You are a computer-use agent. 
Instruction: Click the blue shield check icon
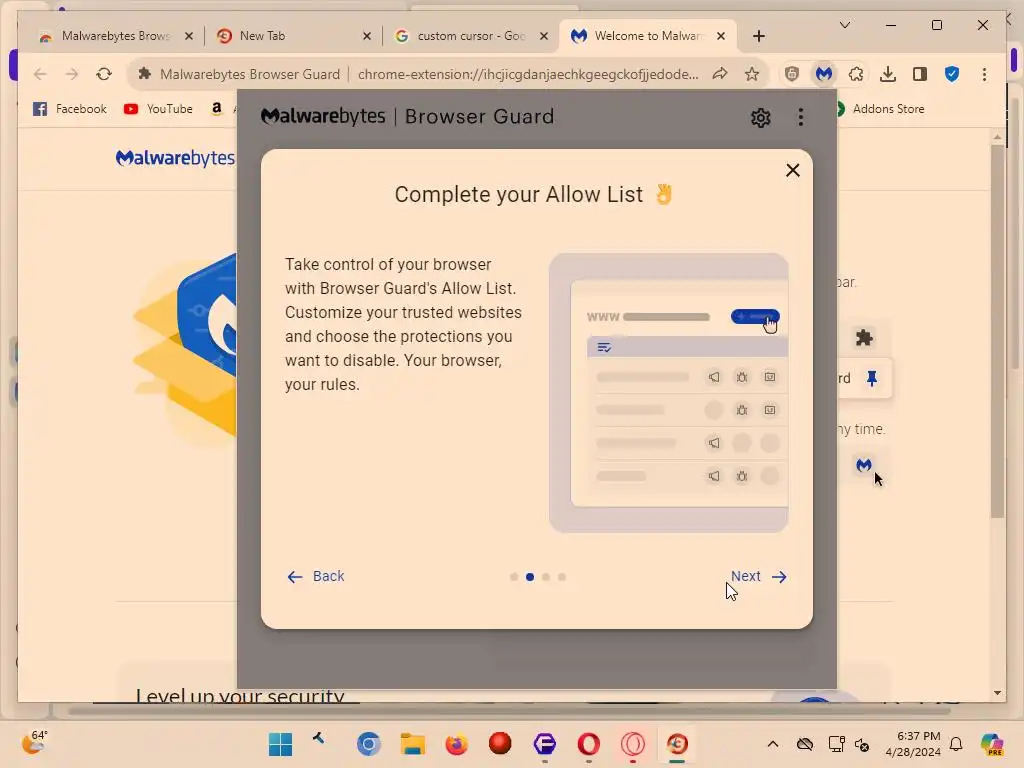click(x=952, y=74)
